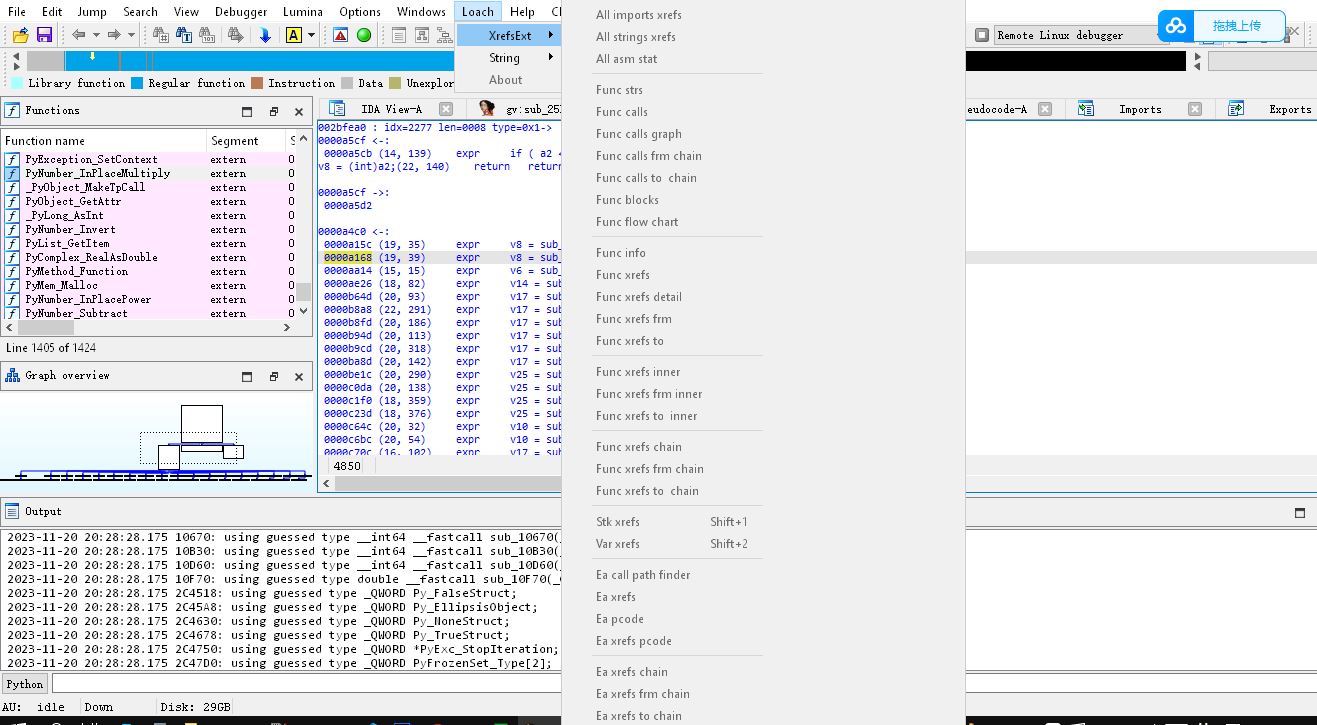This screenshot has height=725, width=1317.
Task: Click the Functions list horizontal scrollbar thumb
Action: point(48,327)
